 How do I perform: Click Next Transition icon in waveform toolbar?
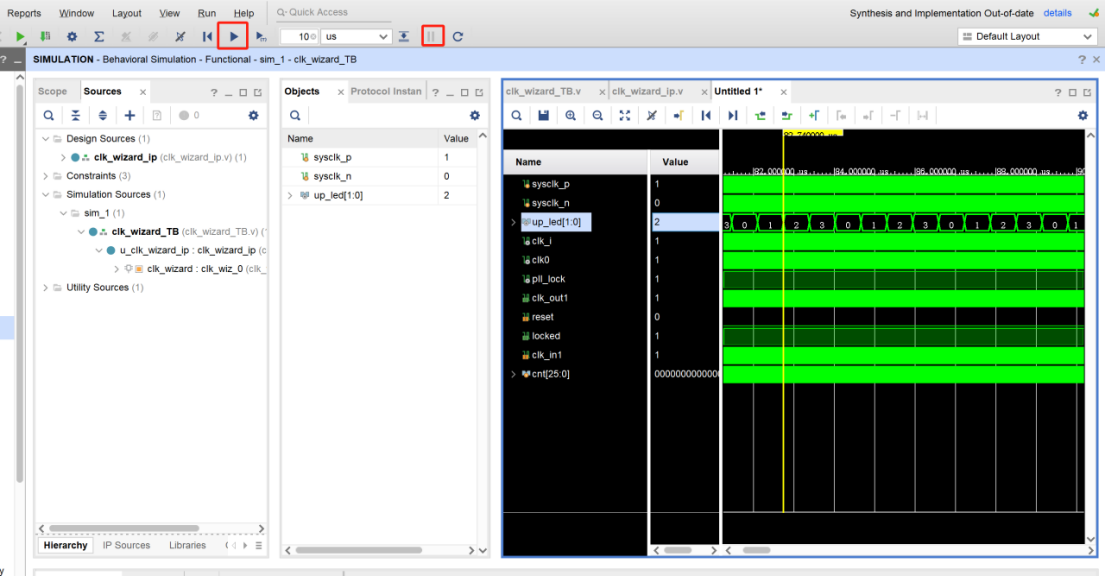pyautogui.click(x=786, y=116)
